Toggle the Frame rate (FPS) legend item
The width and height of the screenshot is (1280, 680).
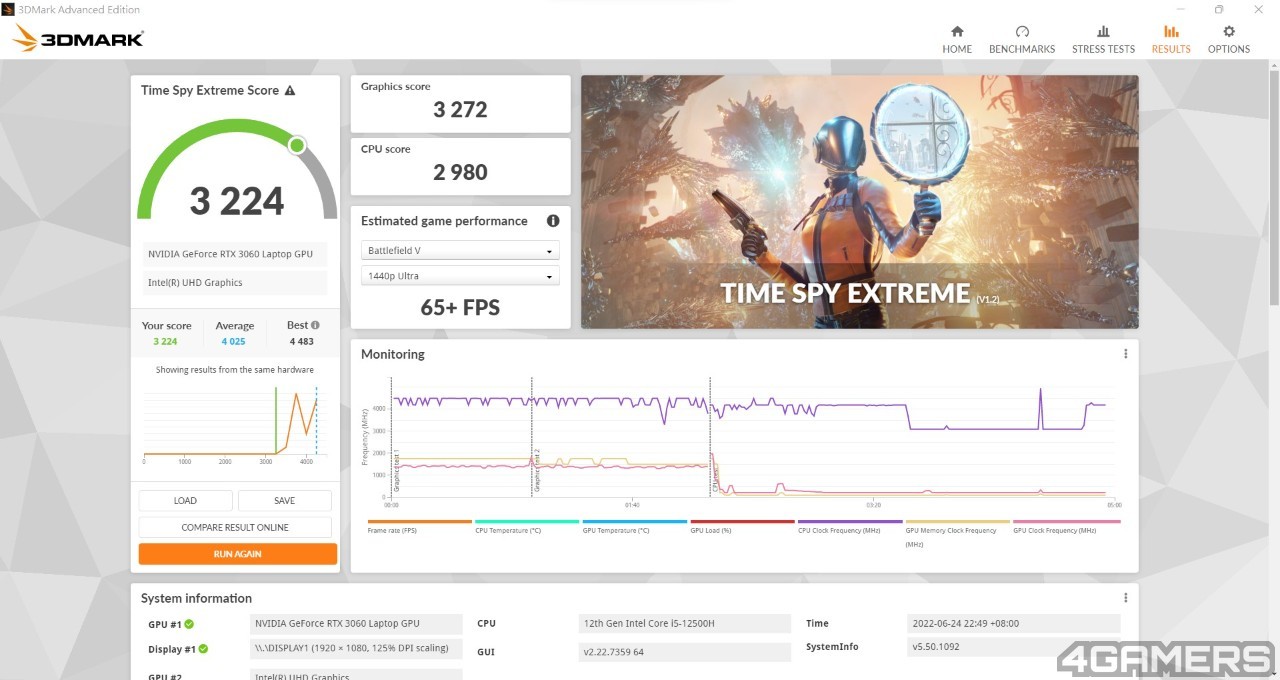419,527
